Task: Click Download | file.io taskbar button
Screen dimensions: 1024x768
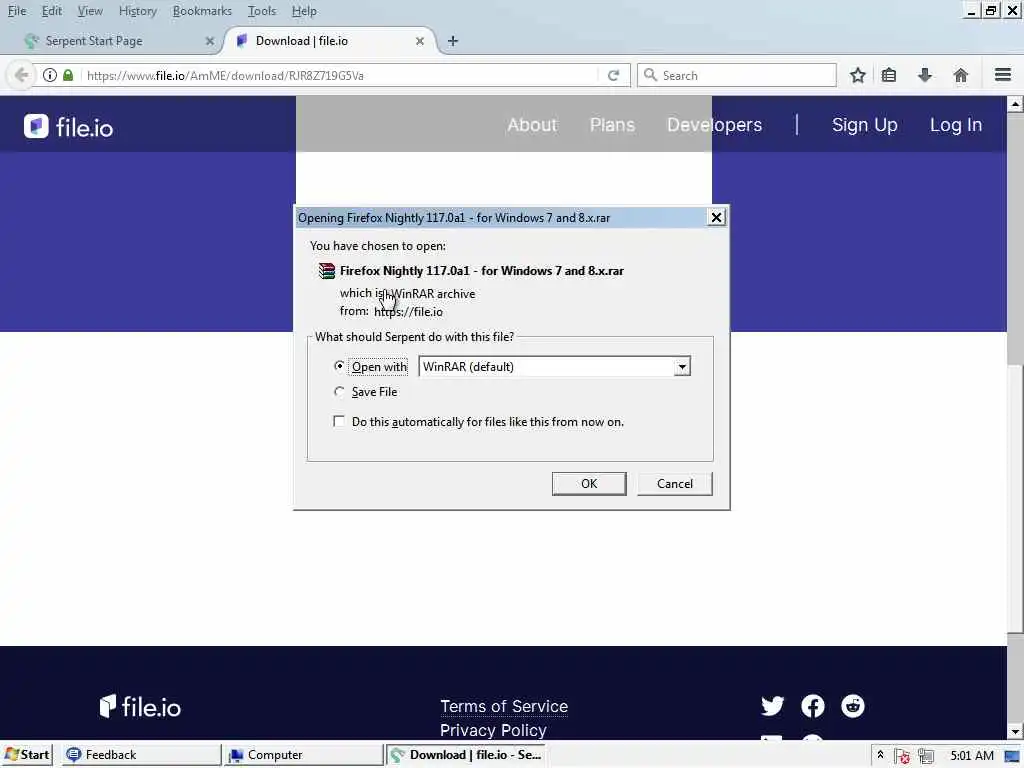Action: (x=466, y=755)
